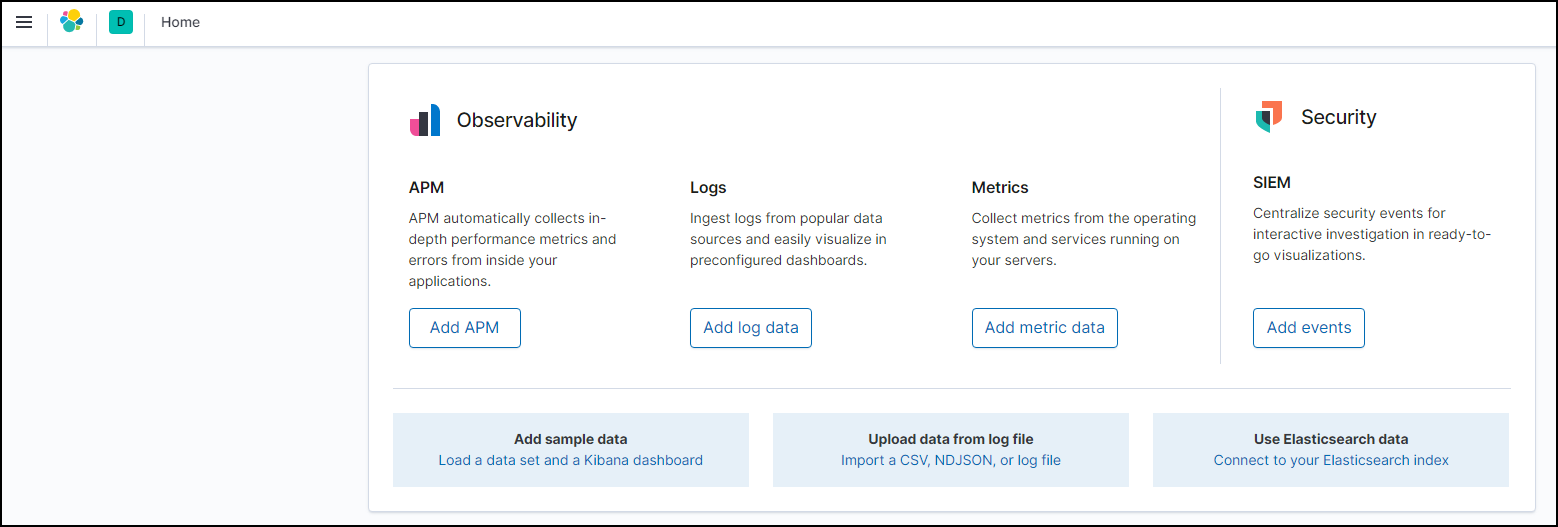Select the Home breadcrumb
Image resolution: width=1558 pixels, height=527 pixels.
(x=180, y=22)
